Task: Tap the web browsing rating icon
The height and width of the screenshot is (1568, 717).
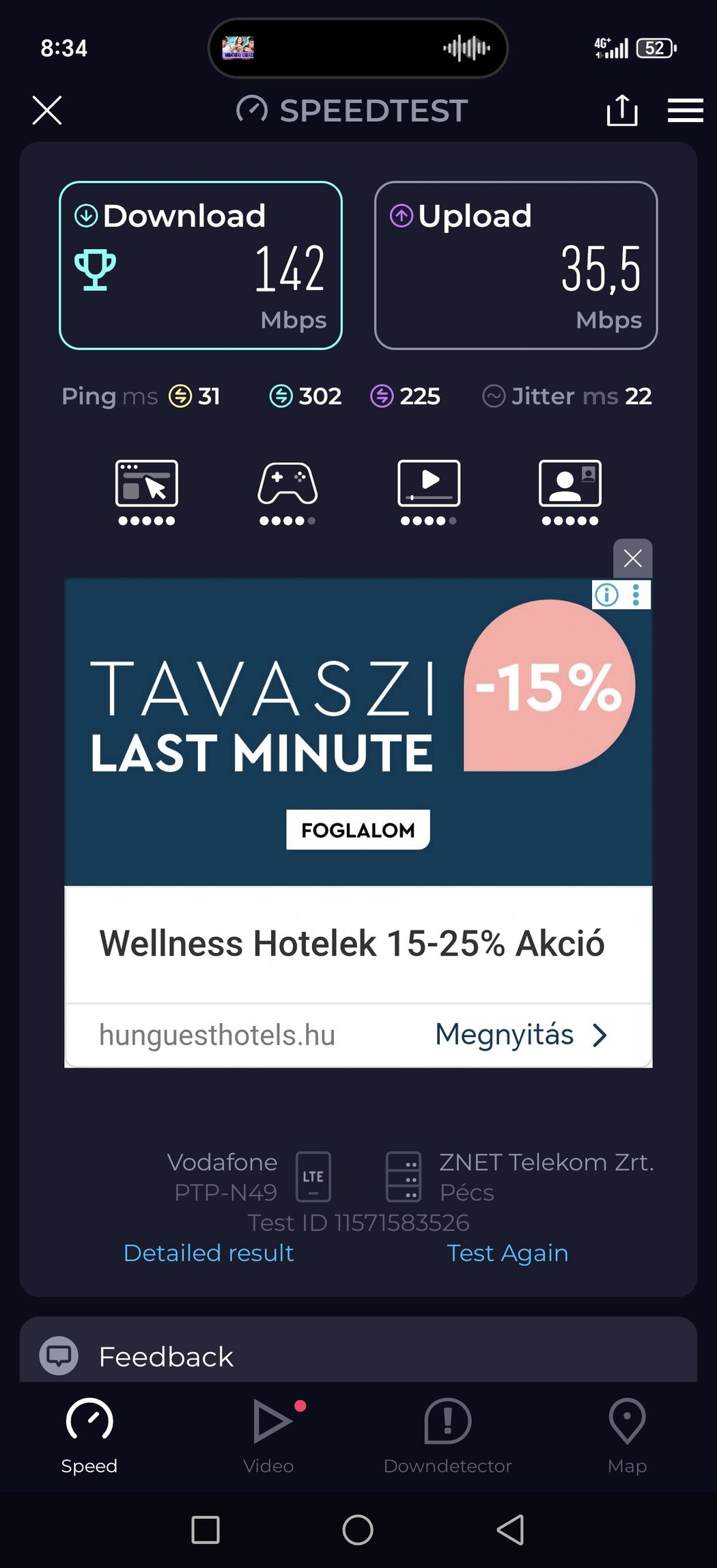Action: coord(147,492)
